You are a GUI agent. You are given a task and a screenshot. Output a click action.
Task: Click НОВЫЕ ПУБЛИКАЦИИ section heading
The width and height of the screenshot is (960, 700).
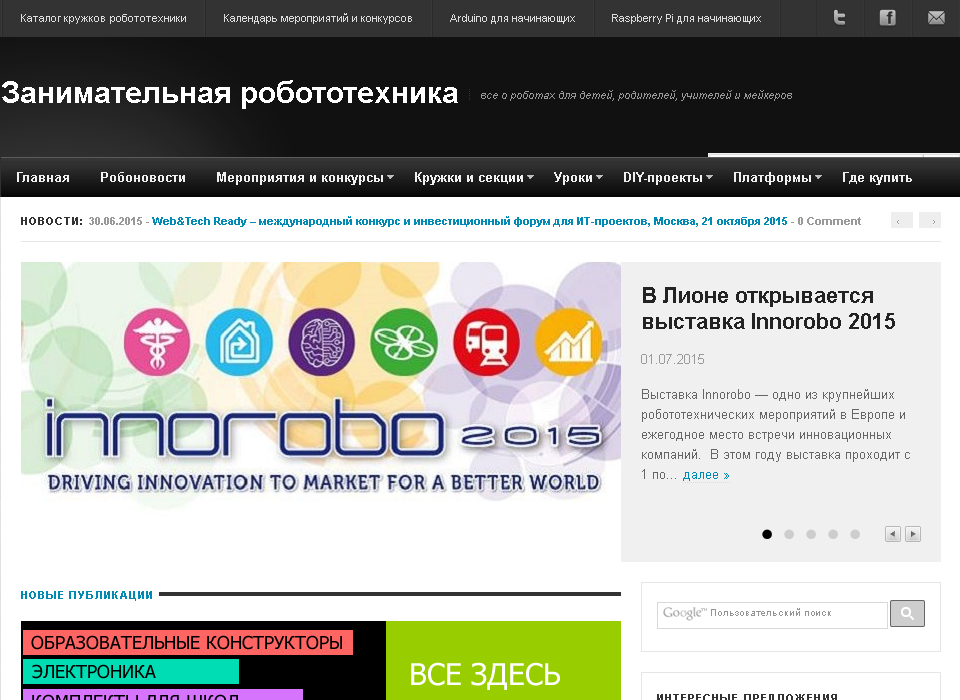click(86, 595)
